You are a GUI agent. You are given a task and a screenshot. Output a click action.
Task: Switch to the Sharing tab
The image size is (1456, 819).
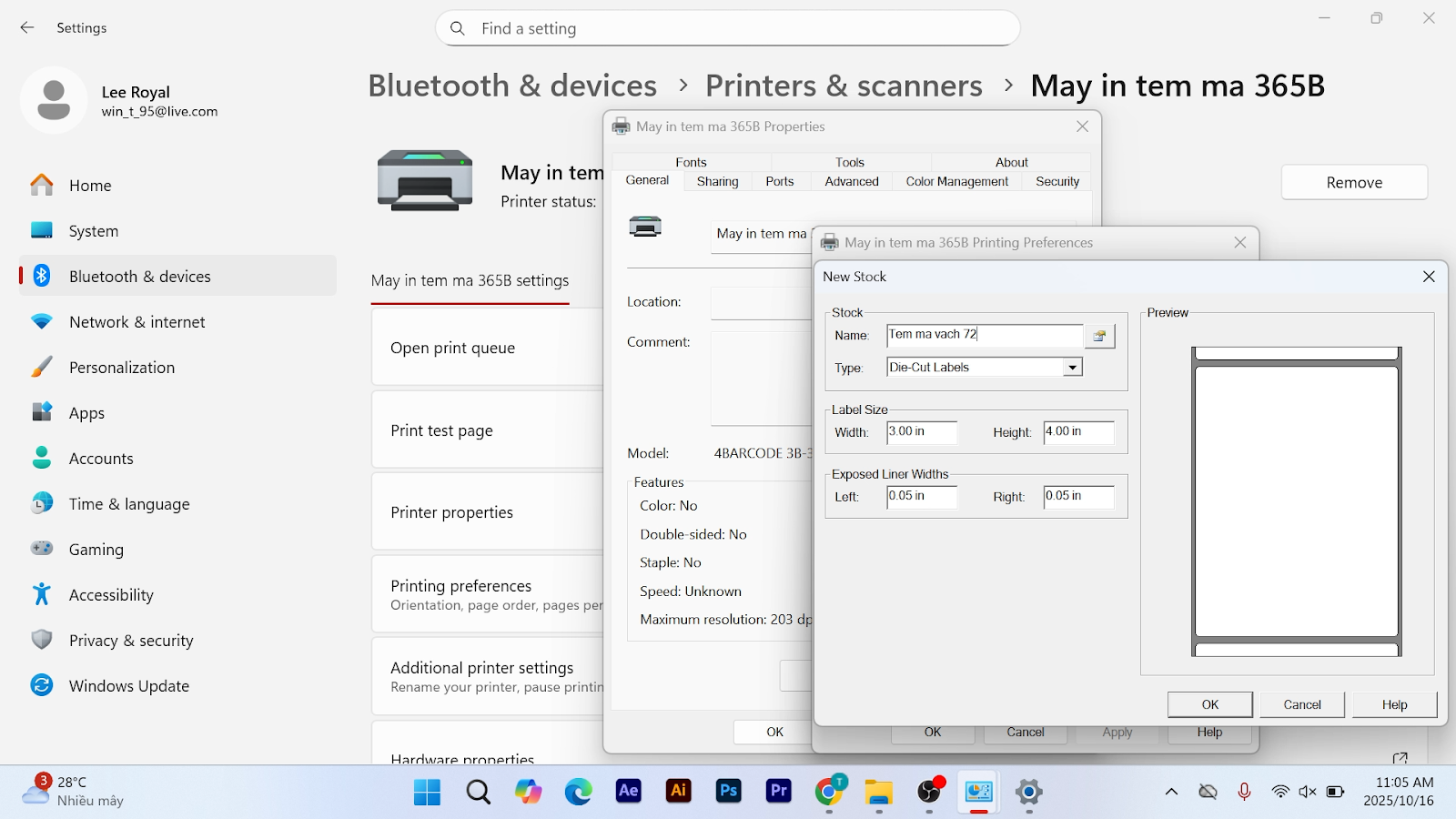click(x=717, y=181)
